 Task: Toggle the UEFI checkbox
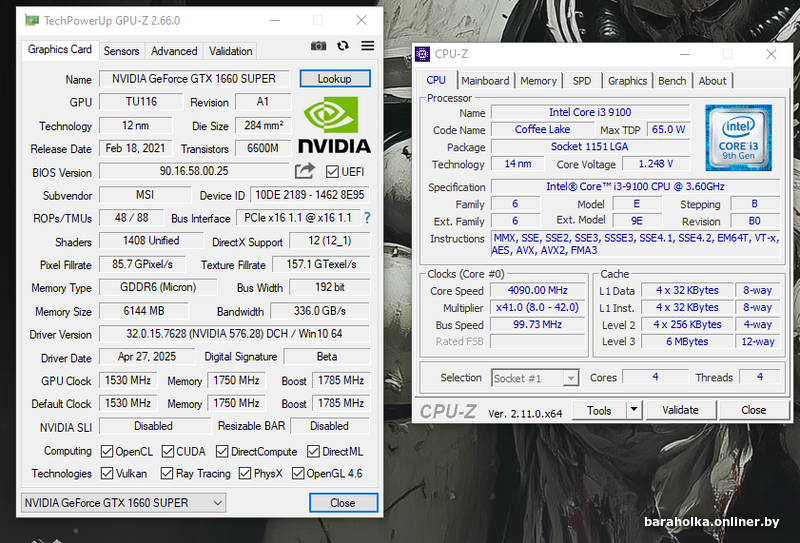point(332,171)
